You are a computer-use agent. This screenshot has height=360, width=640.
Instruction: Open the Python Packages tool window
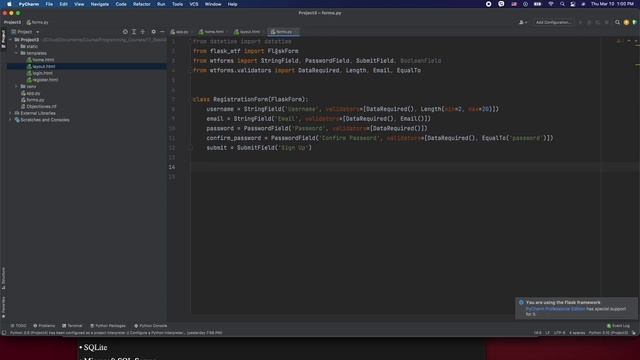(x=108, y=326)
